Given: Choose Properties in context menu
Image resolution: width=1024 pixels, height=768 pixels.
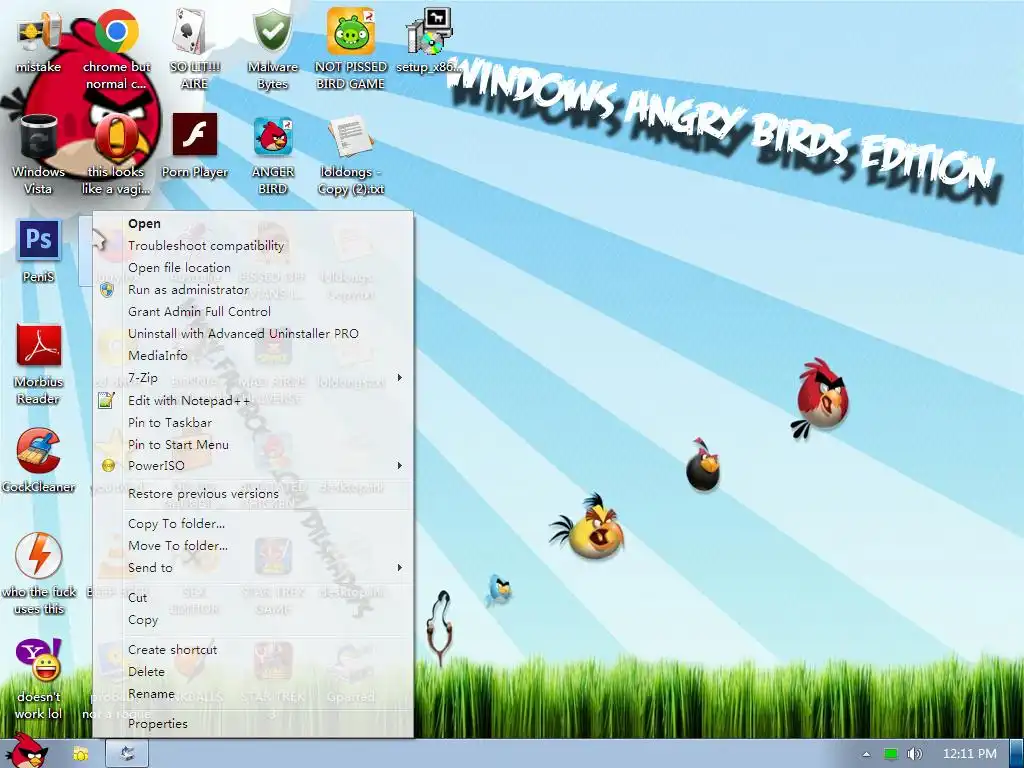Looking at the screenshot, I should coord(253,724).
